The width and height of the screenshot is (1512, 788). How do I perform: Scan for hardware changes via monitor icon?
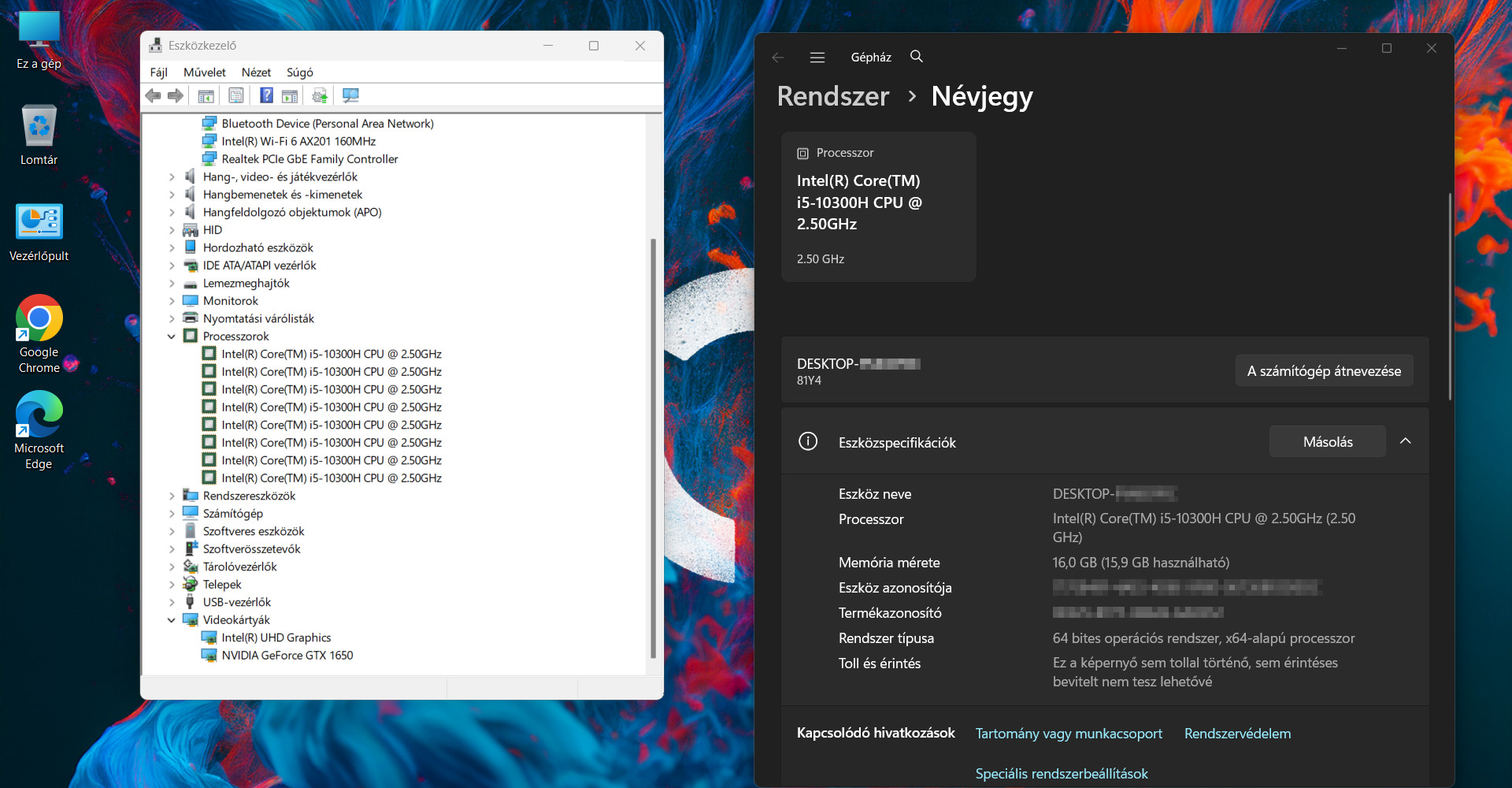pyautogui.click(x=350, y=95)
